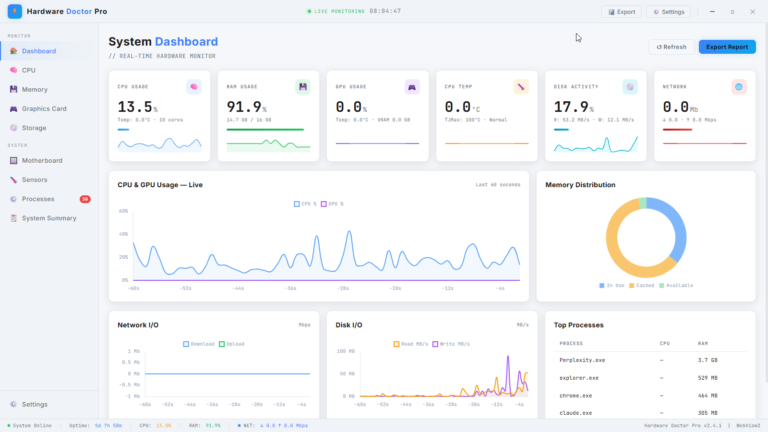
Task: Click the Storage disc icon in sidebar
Action: (13, 128)
